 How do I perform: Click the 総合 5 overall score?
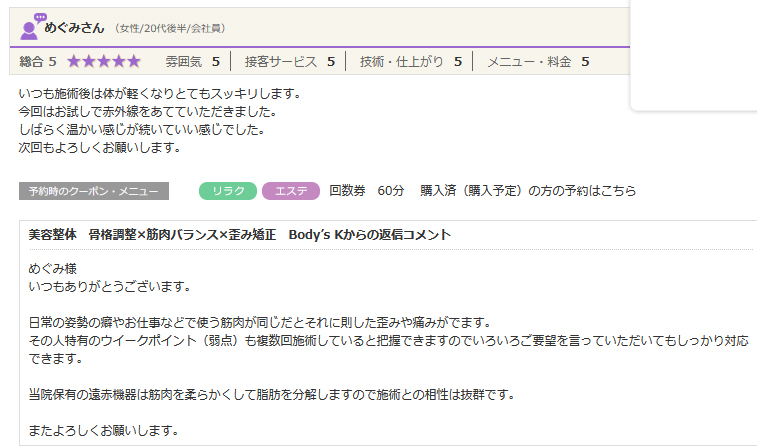[38, 62]
